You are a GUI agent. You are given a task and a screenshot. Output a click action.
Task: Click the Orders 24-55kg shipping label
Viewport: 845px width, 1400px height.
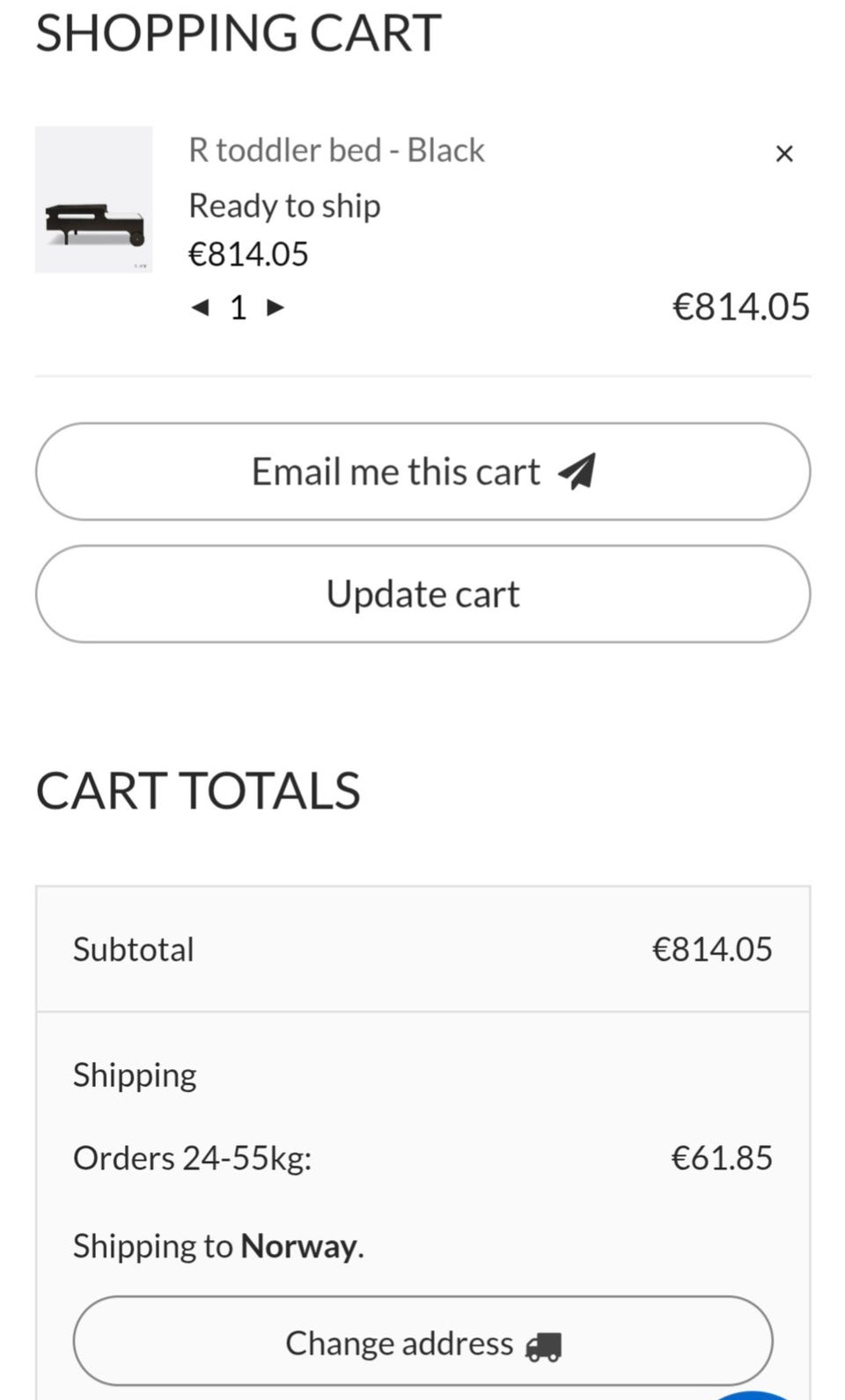tap(192, 1158)
